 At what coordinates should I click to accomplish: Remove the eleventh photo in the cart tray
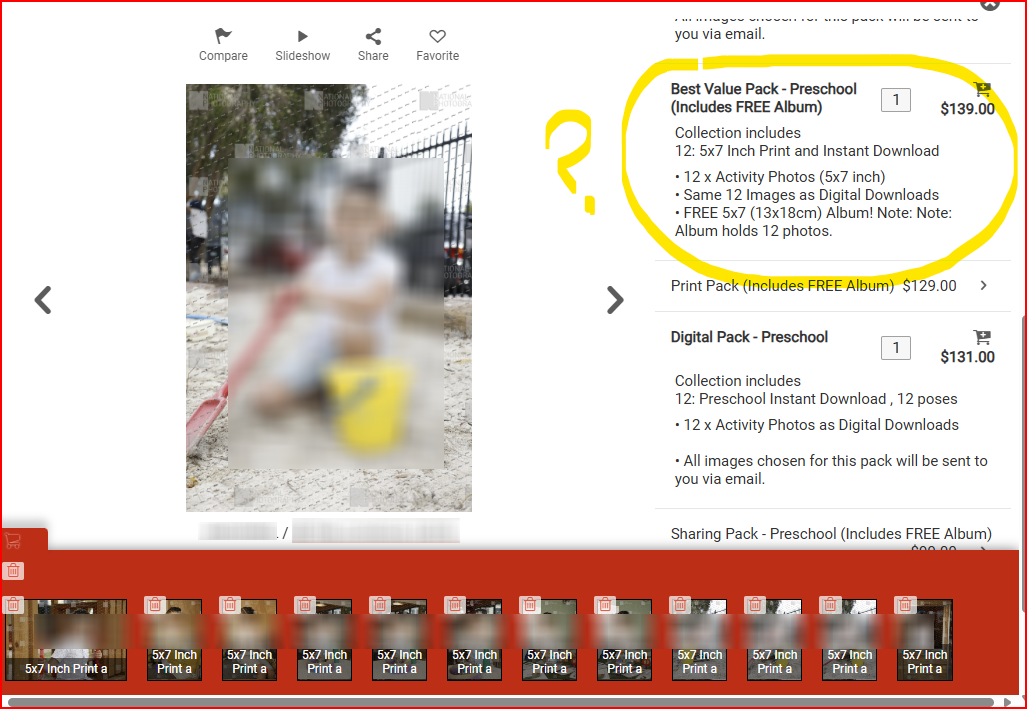[x=830, y=604]
